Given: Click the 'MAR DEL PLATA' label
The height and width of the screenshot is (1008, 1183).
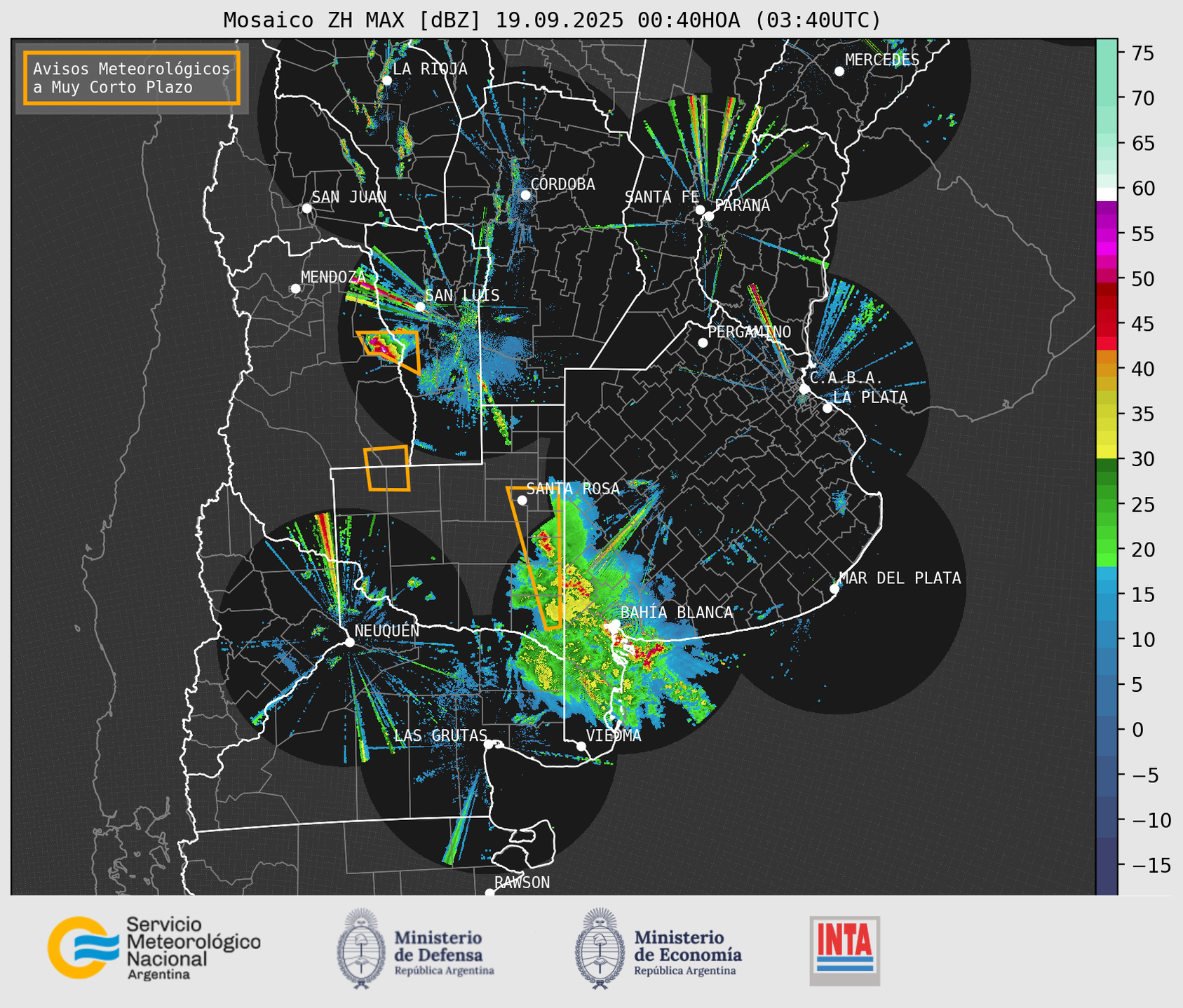Looking at the screenshot, I should click(x=900, y=578).
